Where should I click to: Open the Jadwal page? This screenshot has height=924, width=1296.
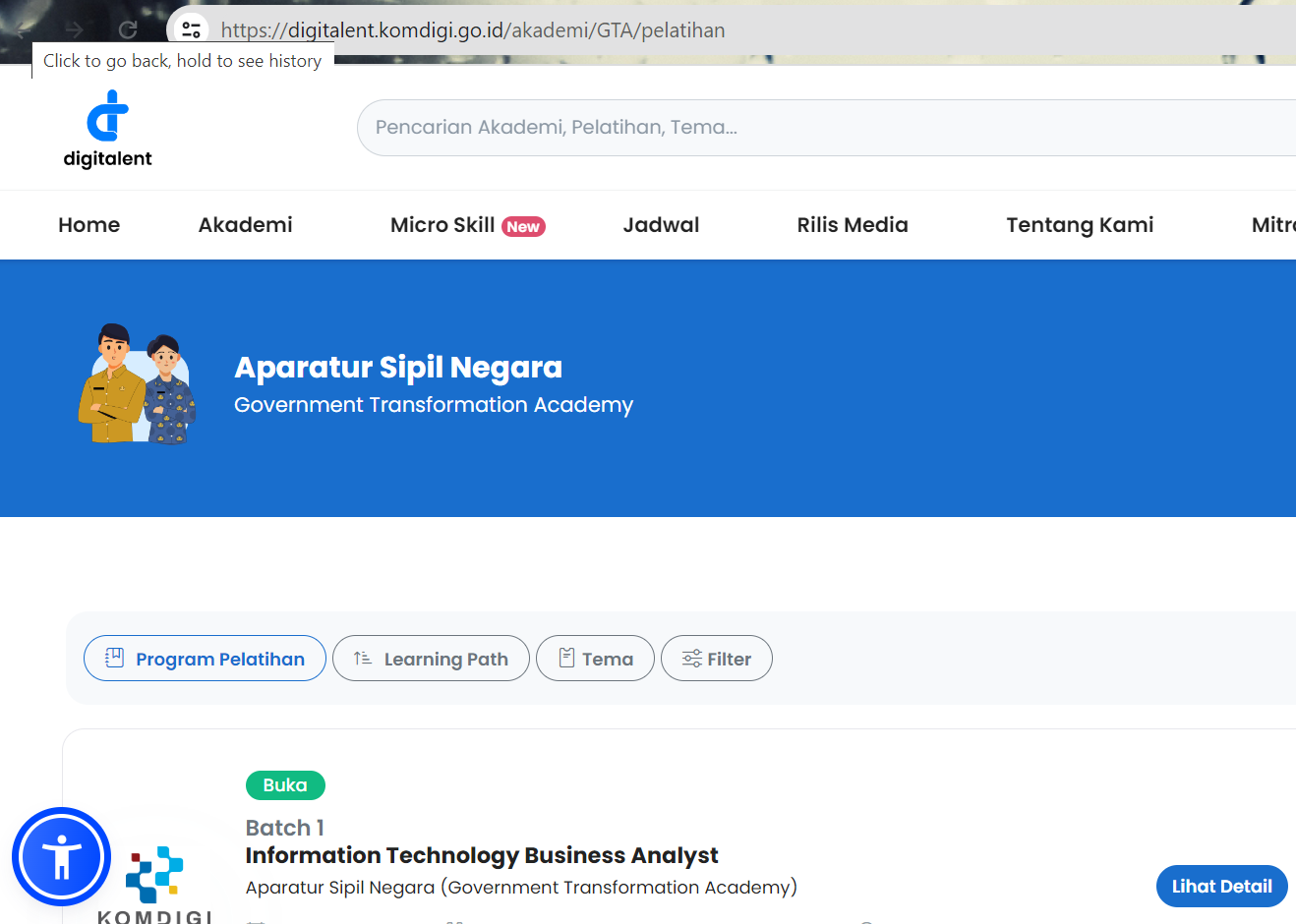coord(661,225)
